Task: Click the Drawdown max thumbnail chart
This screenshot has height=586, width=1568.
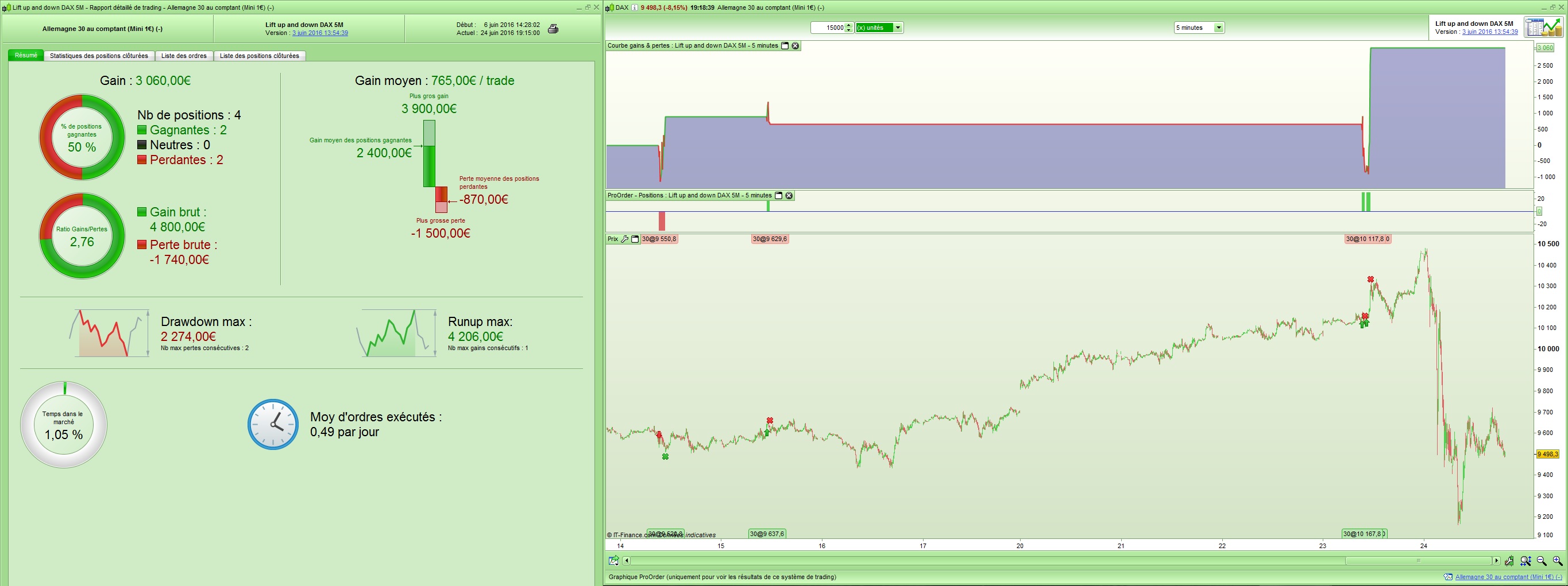Action: (x=110, y=333)
